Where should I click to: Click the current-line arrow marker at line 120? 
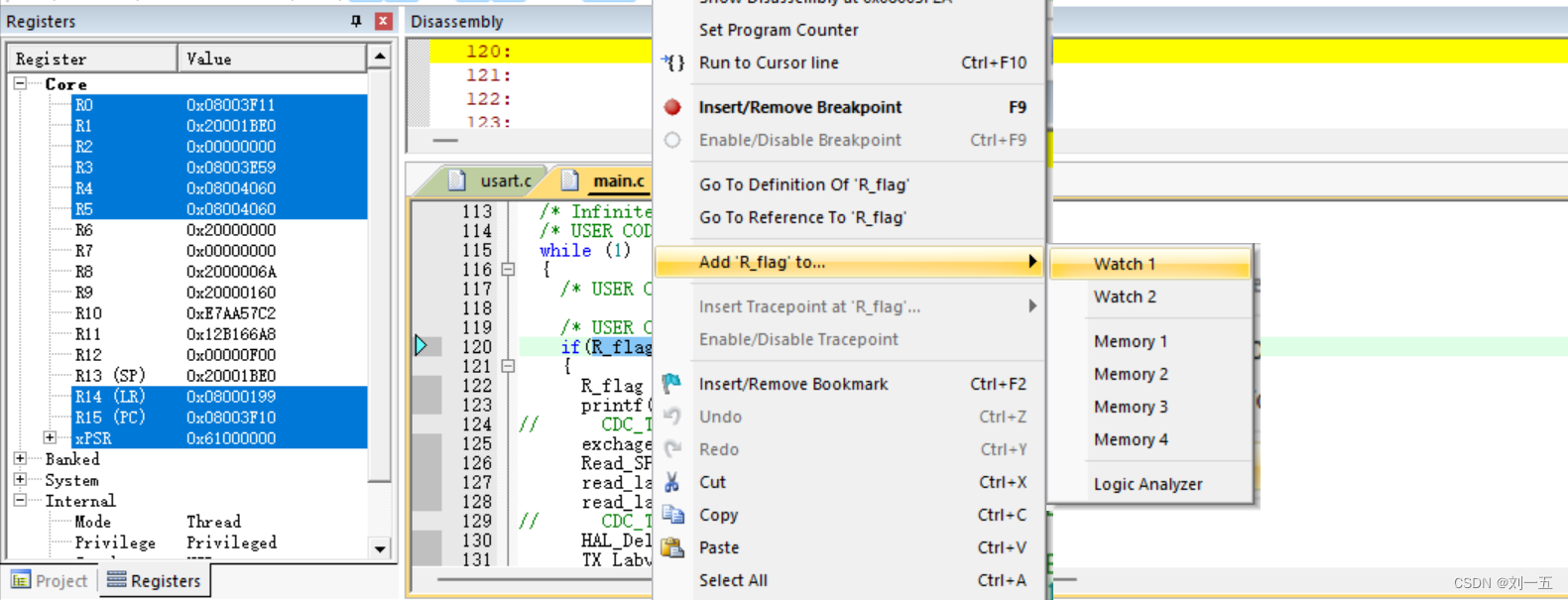coord(422,345)
